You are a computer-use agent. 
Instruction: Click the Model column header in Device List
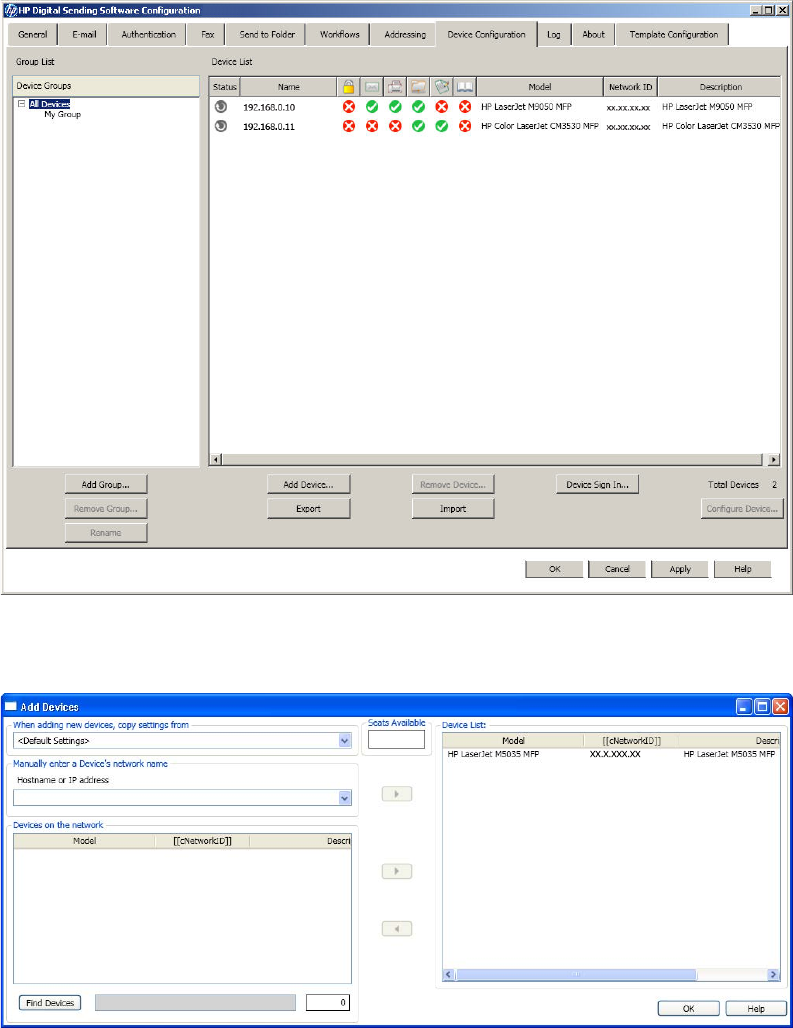(x=539, y=87)
